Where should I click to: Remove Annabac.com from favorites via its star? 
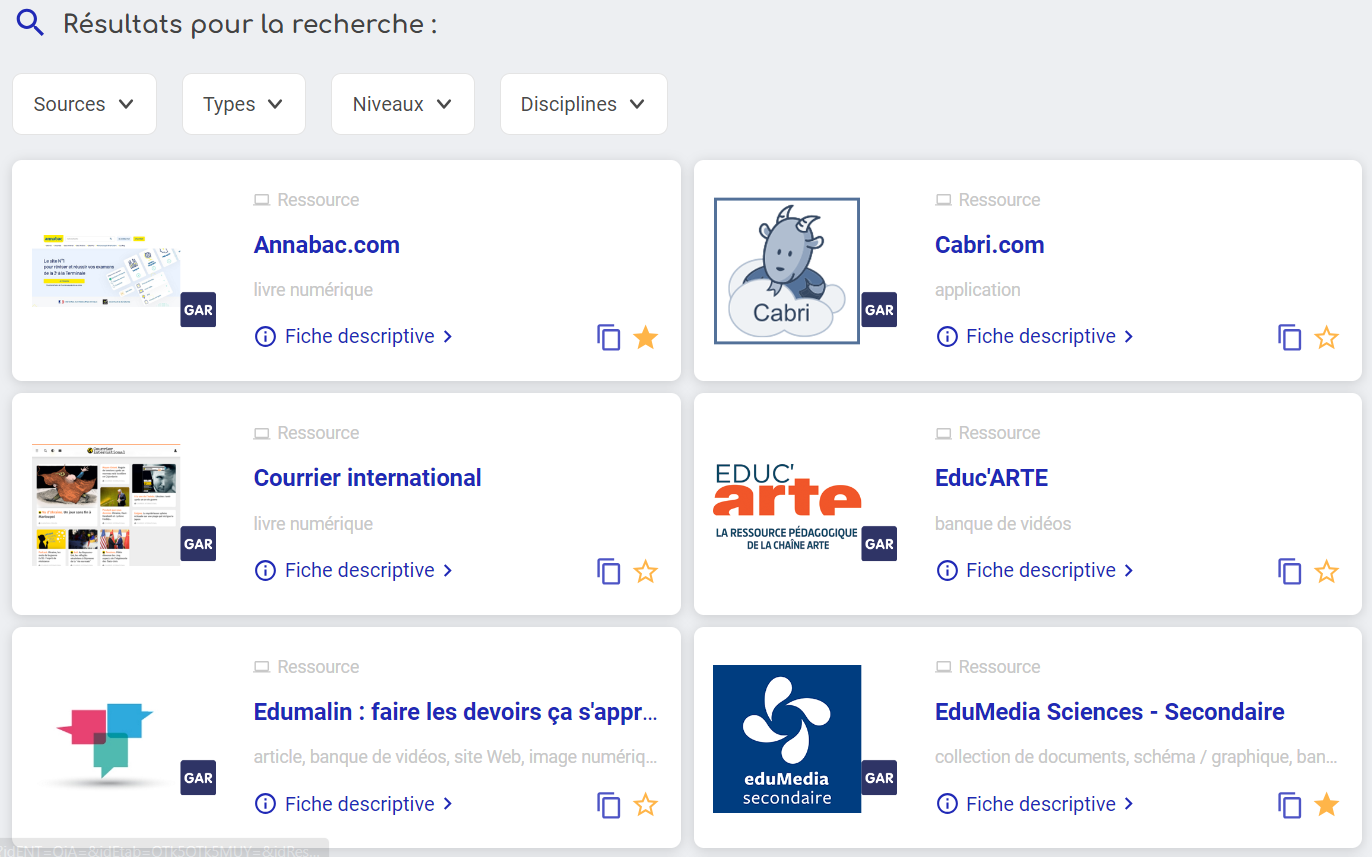pyautogui.click(x=645, y=338)
